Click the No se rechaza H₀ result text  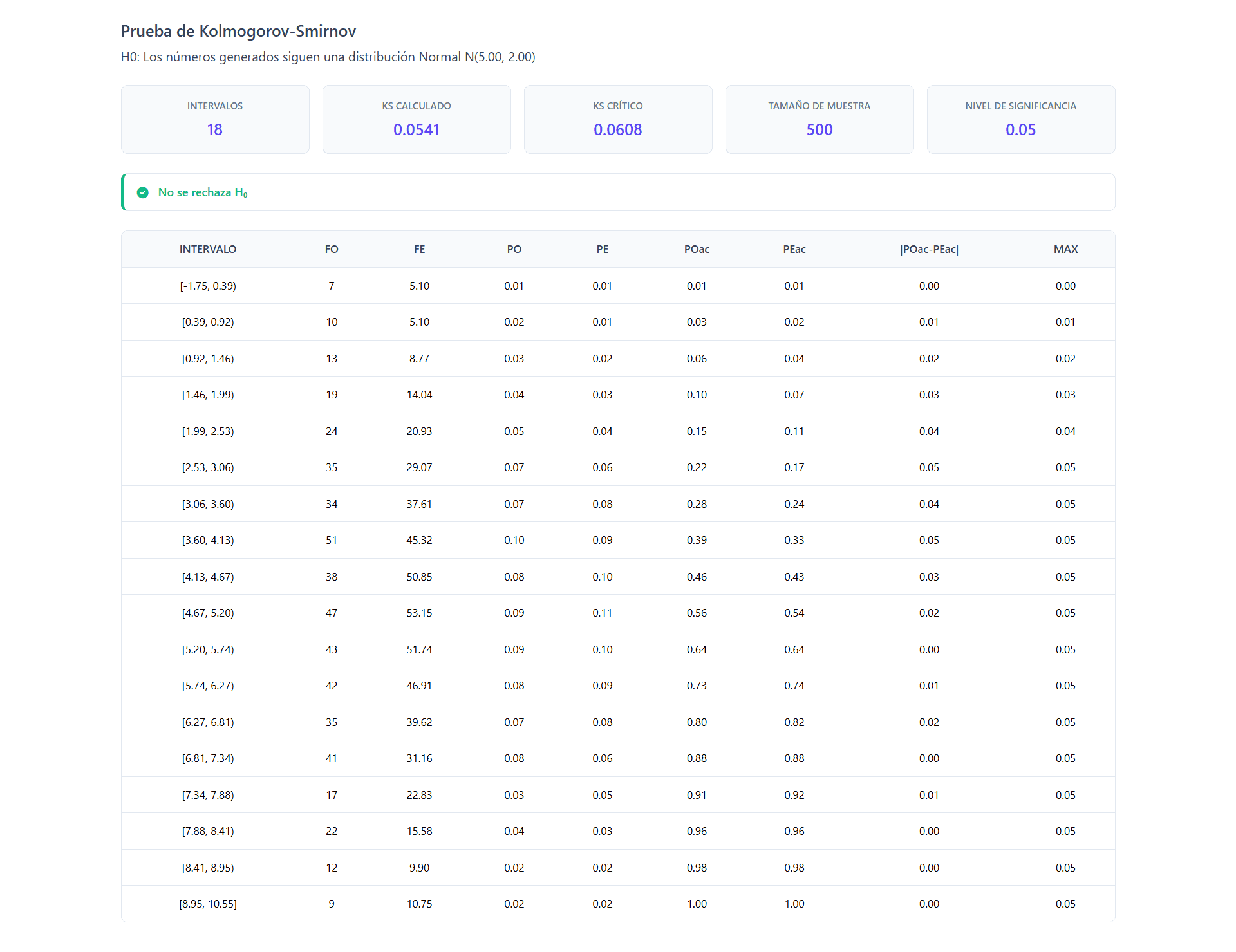point(203,192)
